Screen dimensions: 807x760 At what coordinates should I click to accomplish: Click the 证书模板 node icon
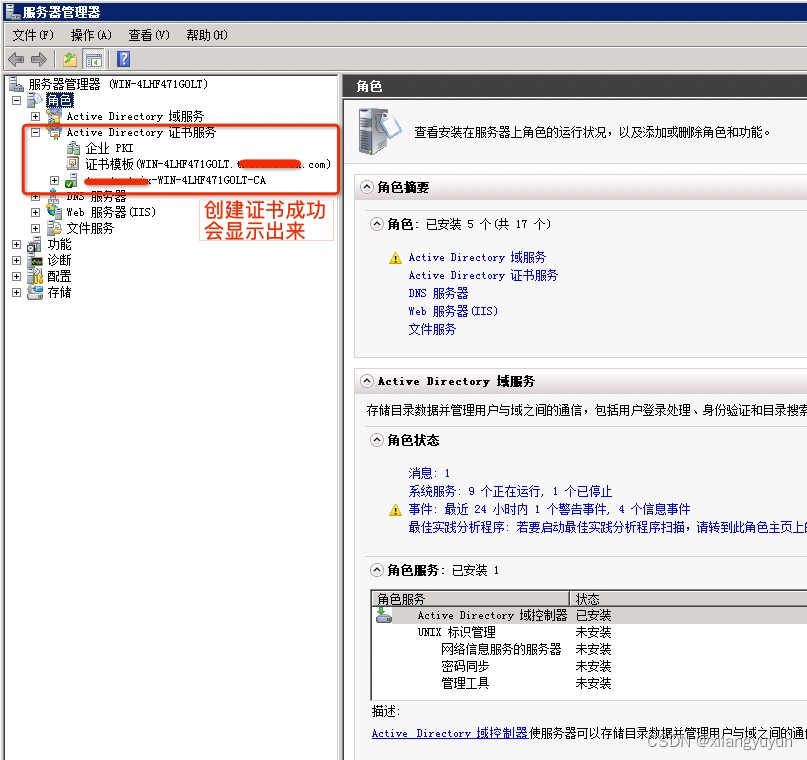click(x=73, y=164)
